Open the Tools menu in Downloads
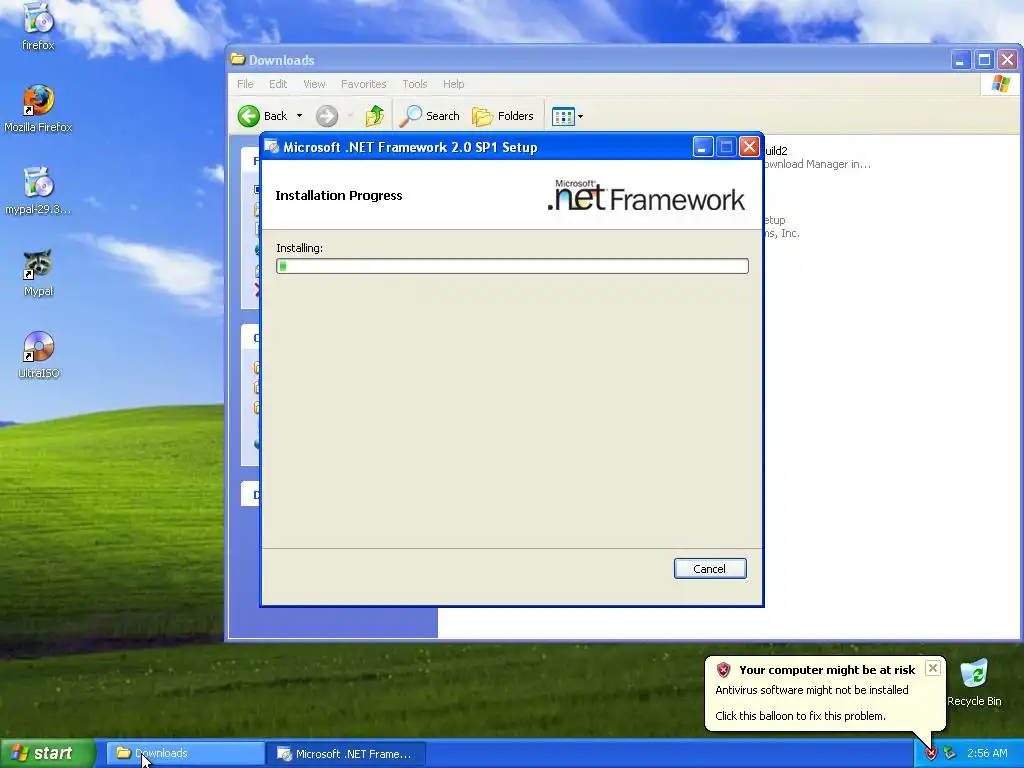Screen dimensions: 1024x768 415,84
